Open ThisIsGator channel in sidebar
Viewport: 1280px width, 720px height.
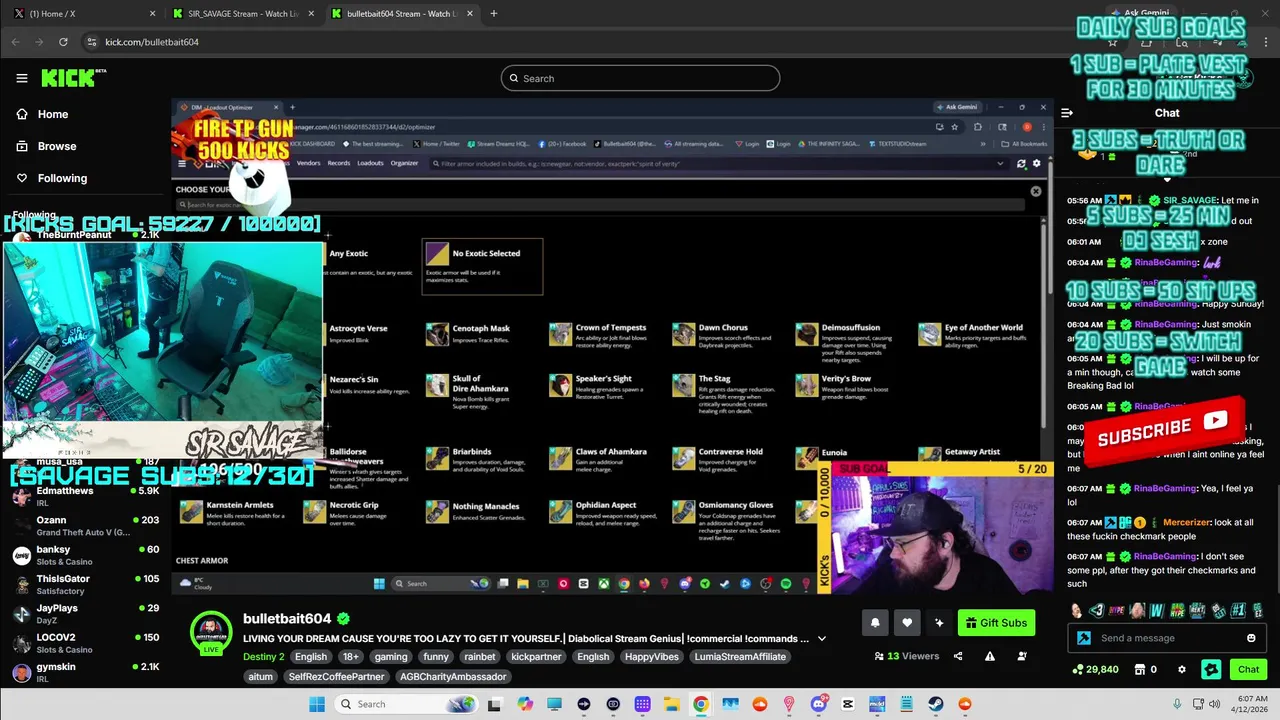pos(84,584)
